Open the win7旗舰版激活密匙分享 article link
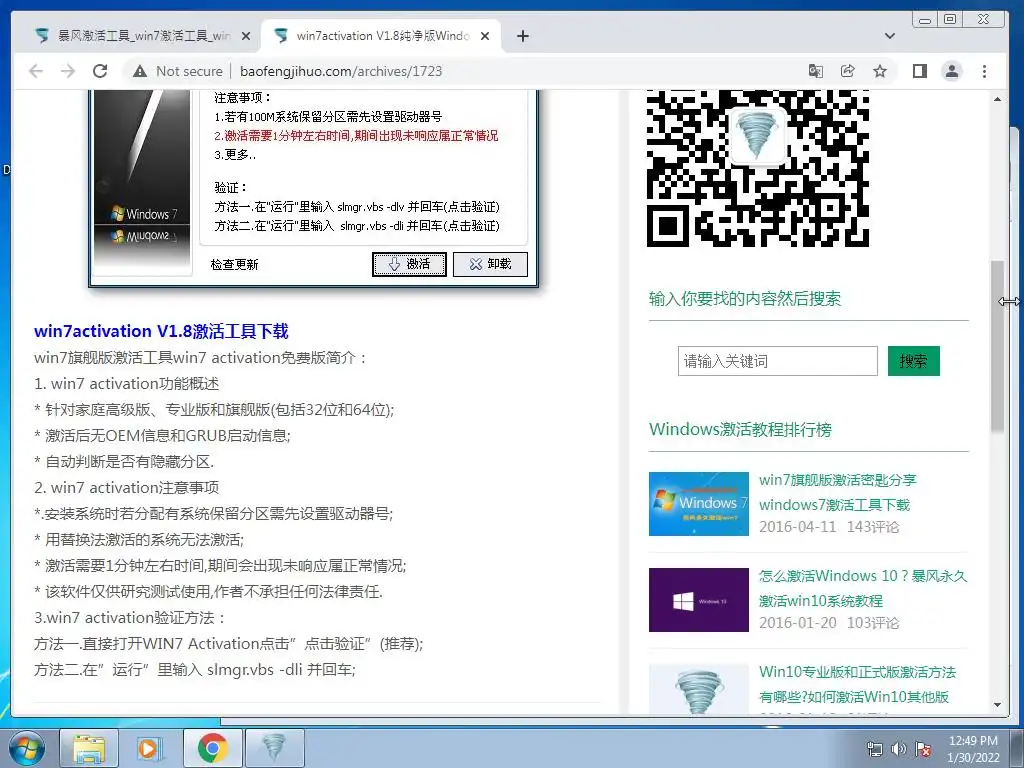The height and width of the screenshot is (768, 1024). pos(838,492)
